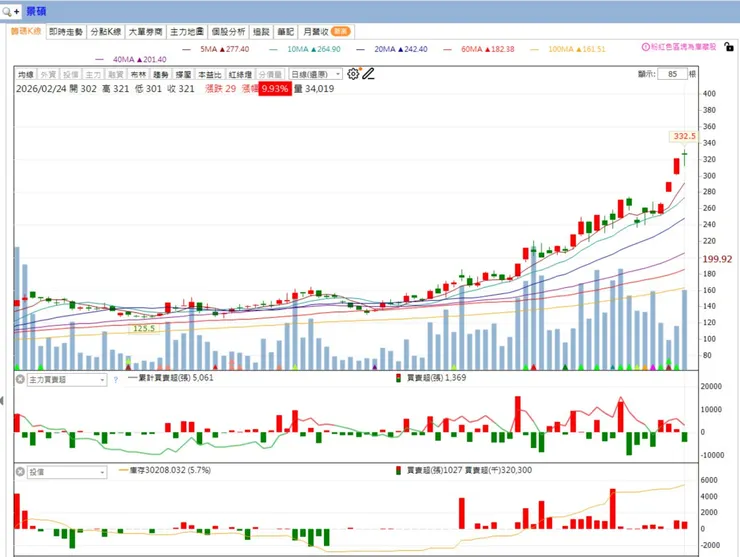Viewport: 740px width, 557px height.
Task: Toggle the 本益比 overlay button
Action: coord(210,75)
